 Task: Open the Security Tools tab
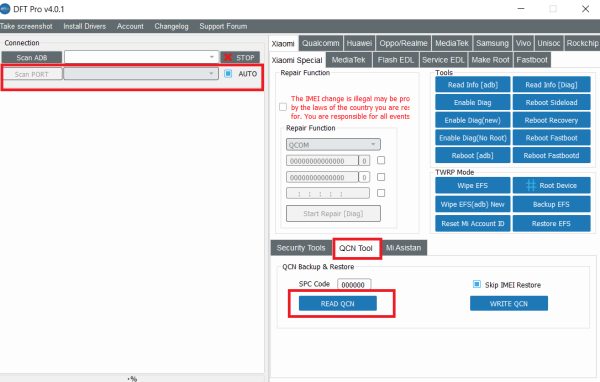tap(301, 248)
